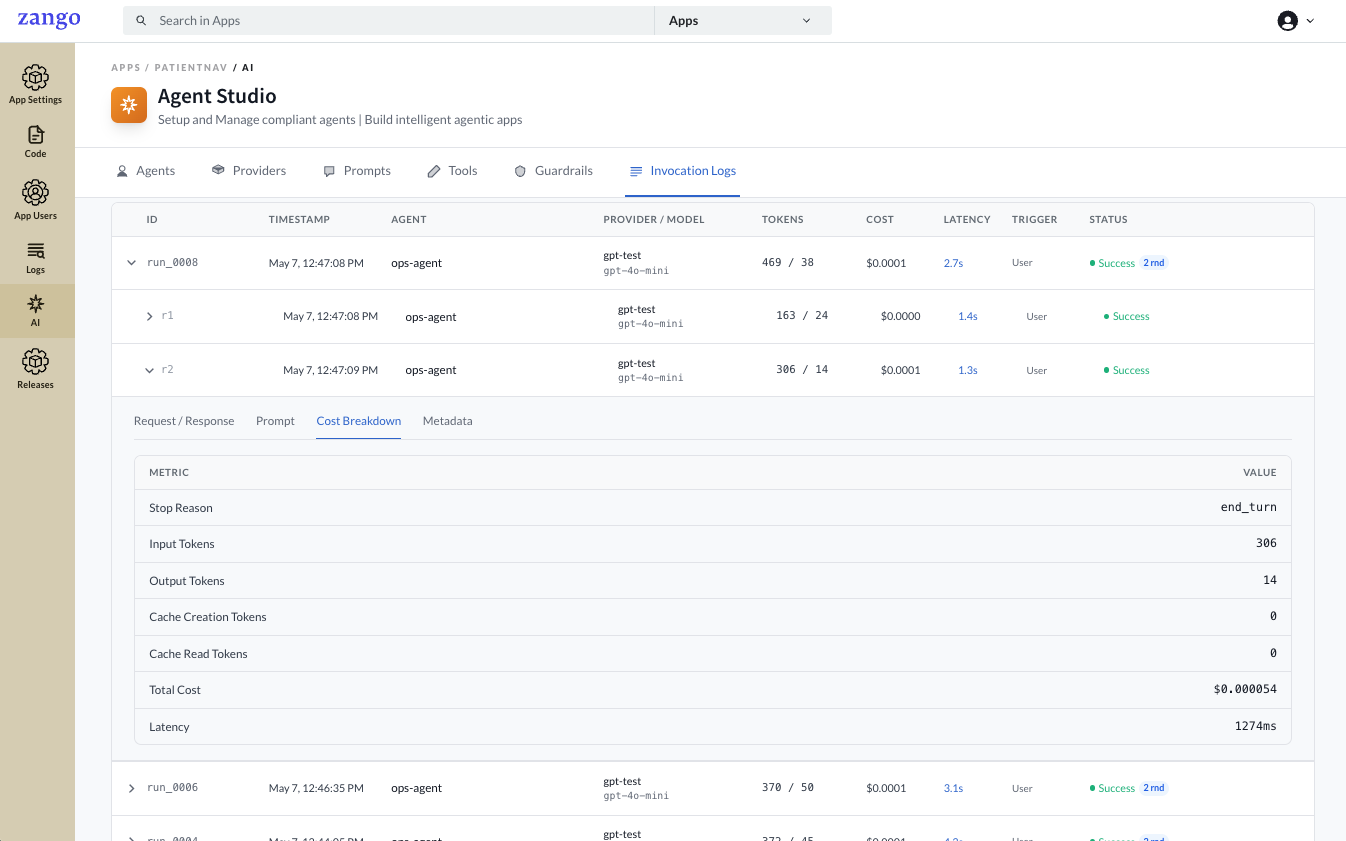Select the Cost Breakdown sub-tab

tap(358, 421)
